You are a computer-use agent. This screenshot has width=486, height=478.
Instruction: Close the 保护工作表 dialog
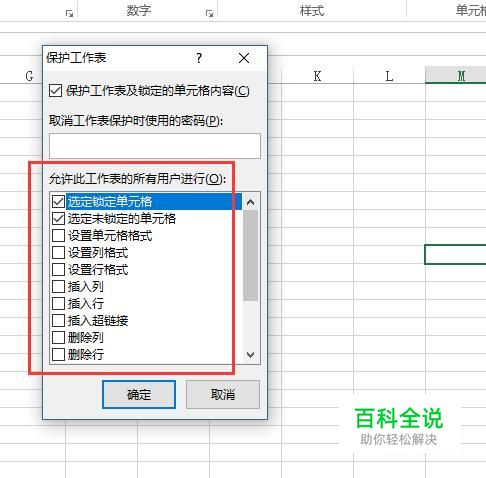tap(244, 58)
